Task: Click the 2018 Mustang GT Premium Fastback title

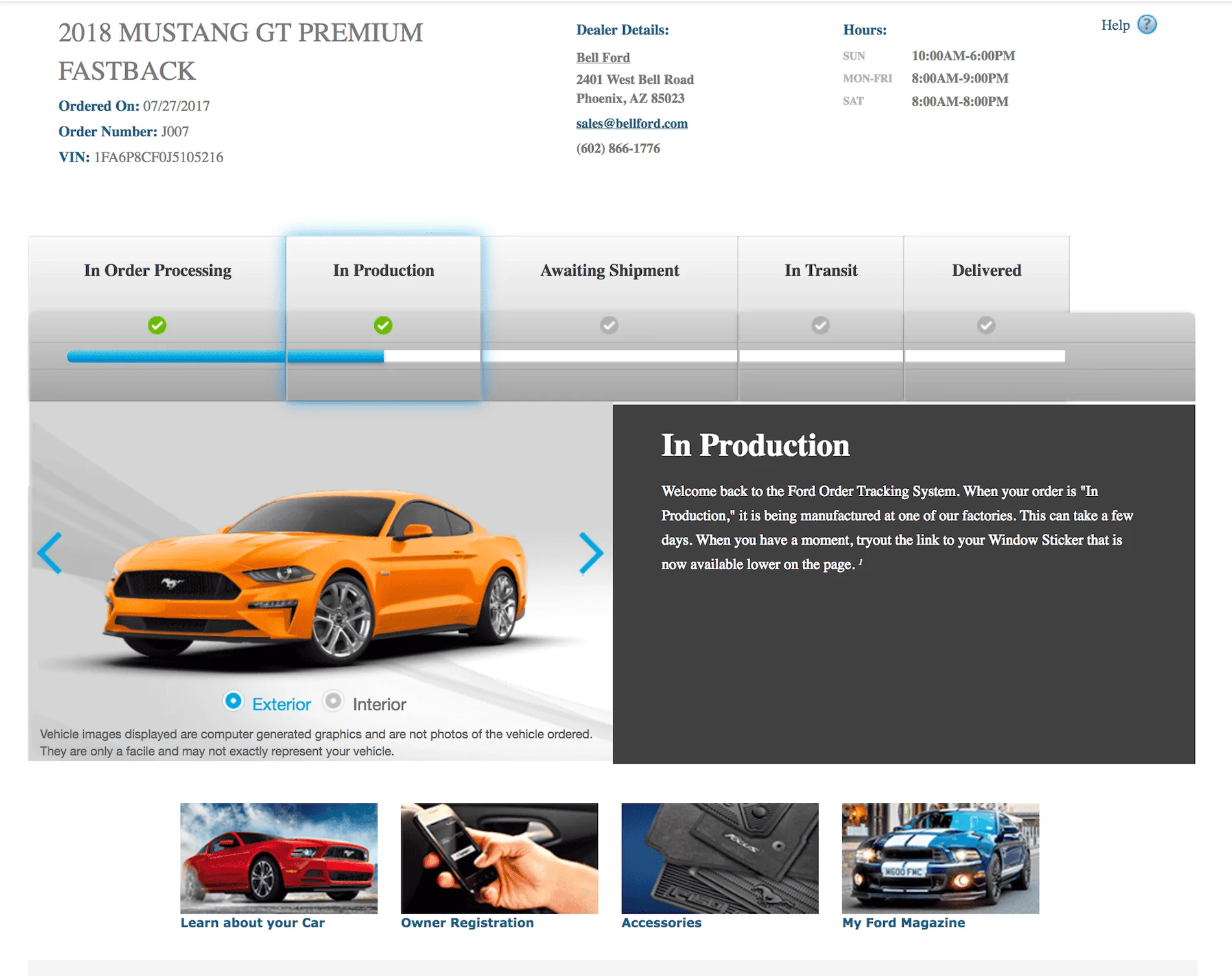Action: pos(241,52)
